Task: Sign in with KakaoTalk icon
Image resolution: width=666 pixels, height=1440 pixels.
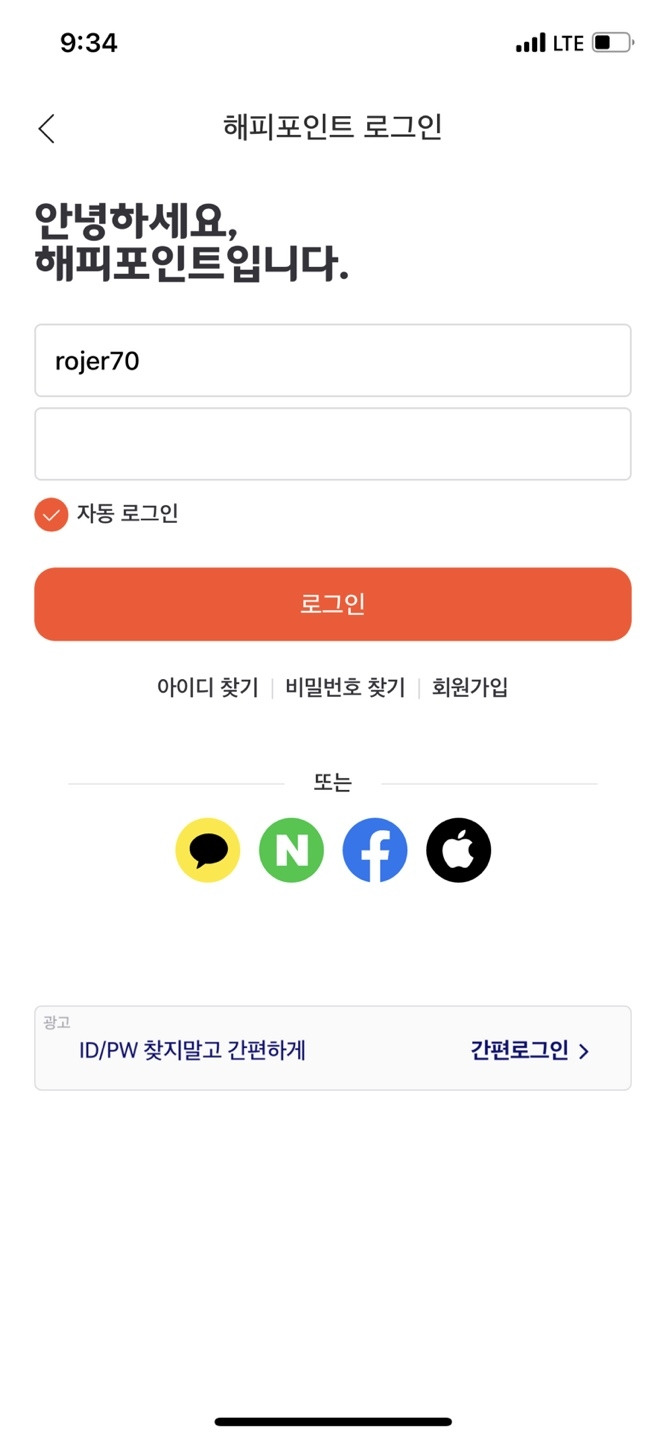Action: (x=208, y=850)
